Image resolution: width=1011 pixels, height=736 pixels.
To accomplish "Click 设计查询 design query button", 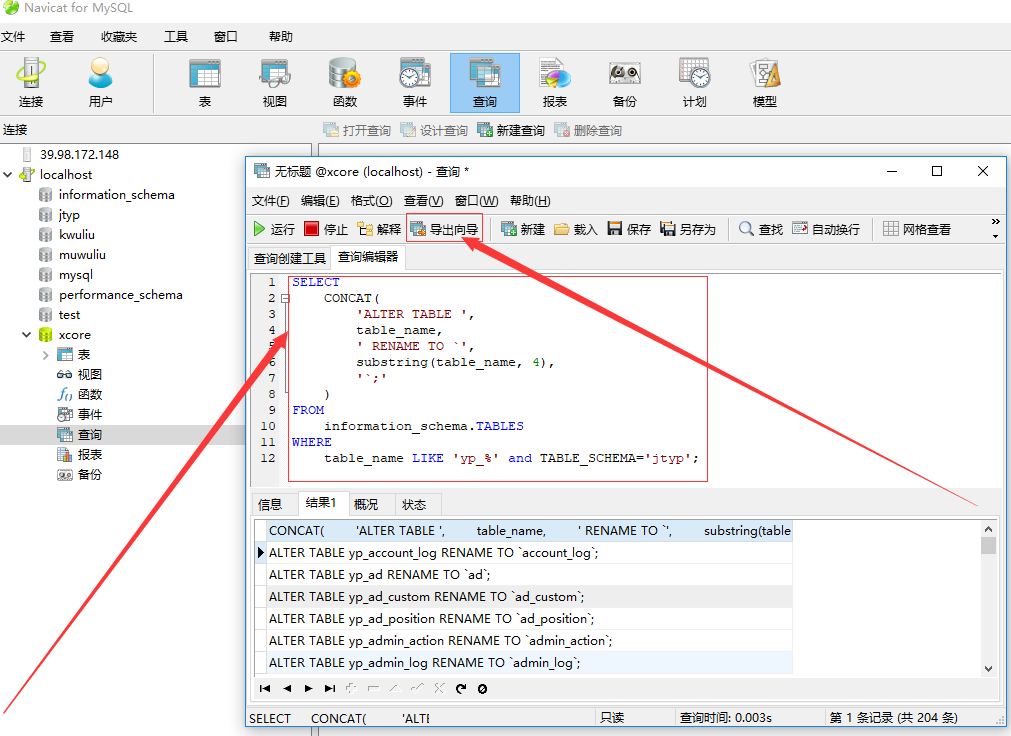I will [434, 130].
